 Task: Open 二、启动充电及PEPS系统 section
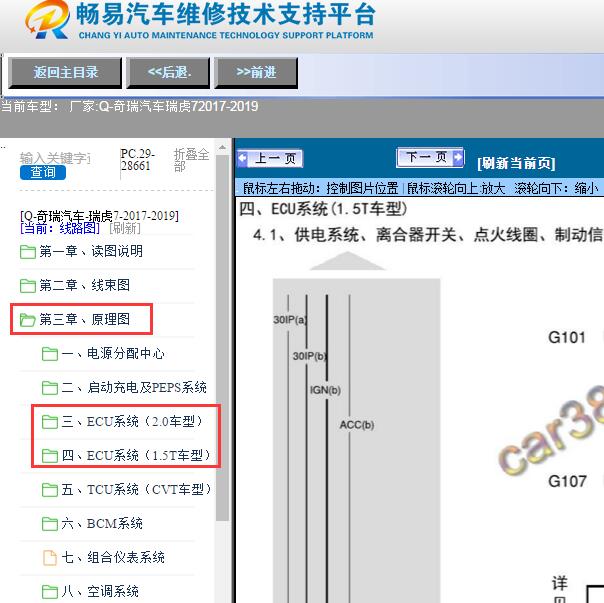click(x=134, y=387)
